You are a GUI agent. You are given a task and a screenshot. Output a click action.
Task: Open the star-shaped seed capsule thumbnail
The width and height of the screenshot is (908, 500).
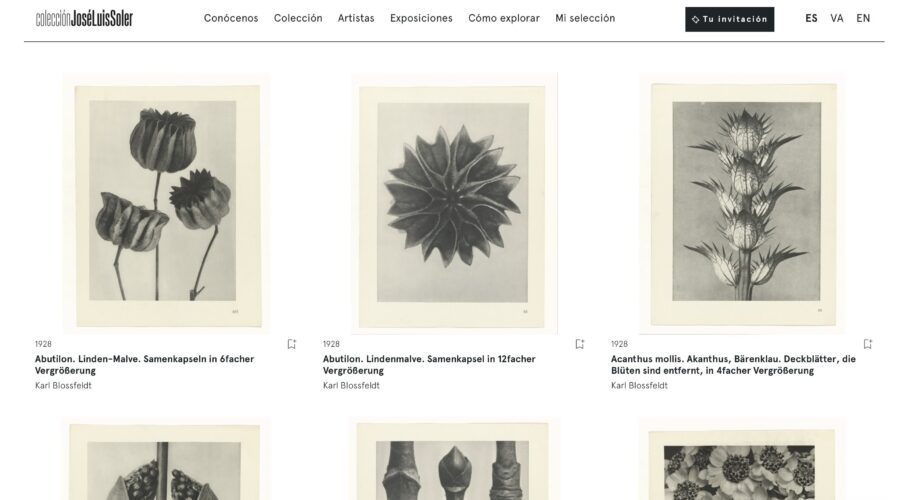click(x=454, y=203)
